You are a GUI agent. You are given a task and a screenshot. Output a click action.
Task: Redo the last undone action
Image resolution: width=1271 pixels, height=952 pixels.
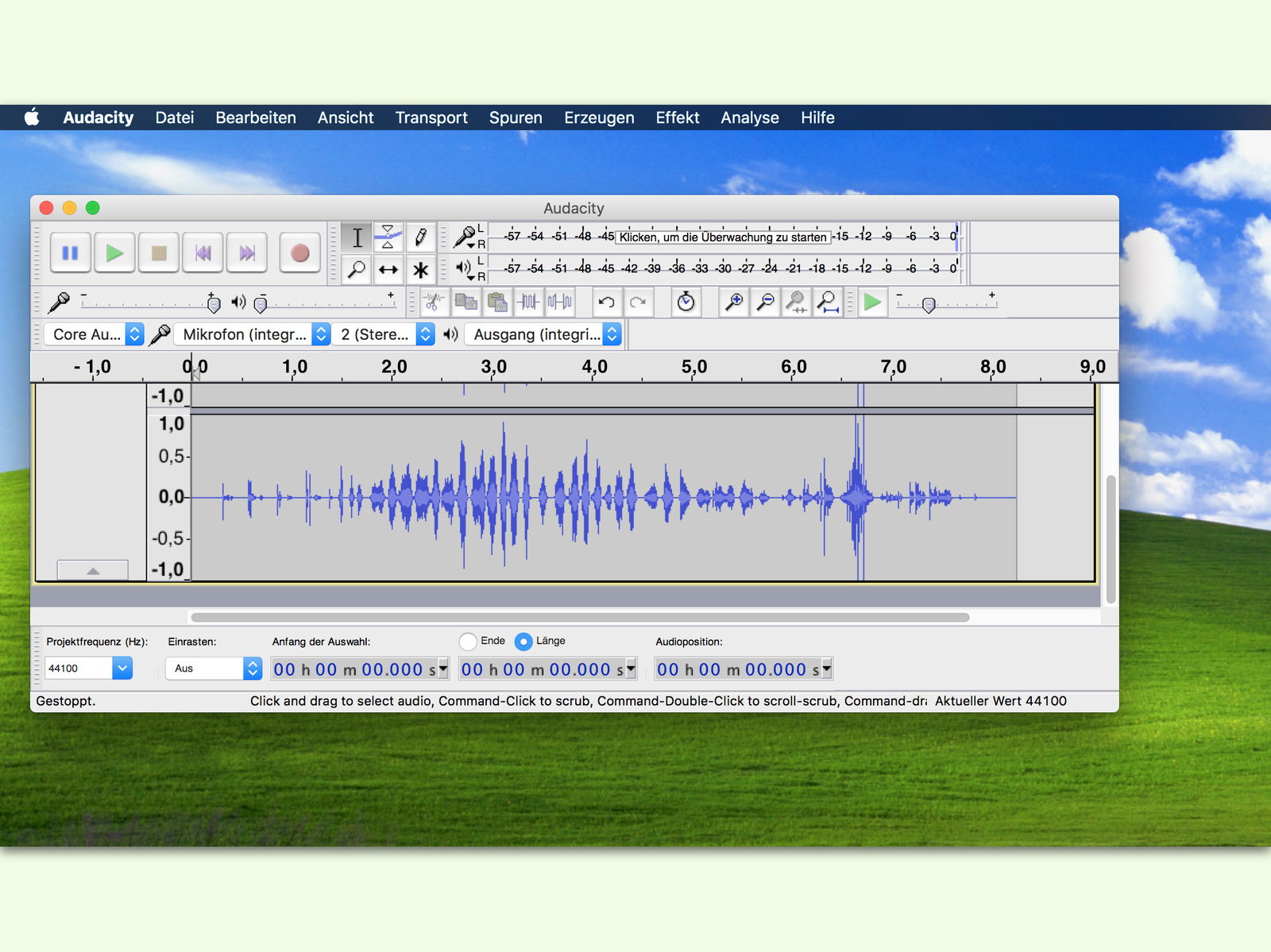[x=638, y=302]
